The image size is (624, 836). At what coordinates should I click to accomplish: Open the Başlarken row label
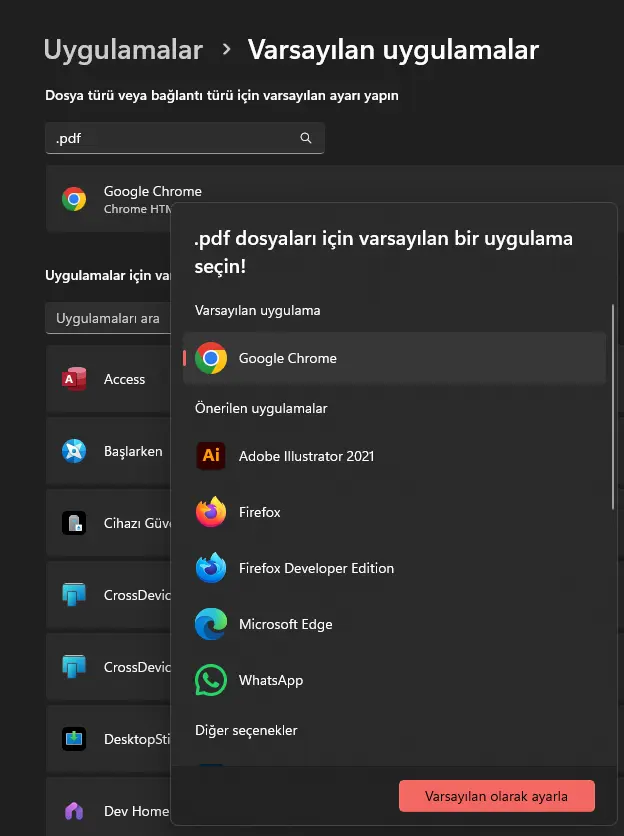pos(133,452)
